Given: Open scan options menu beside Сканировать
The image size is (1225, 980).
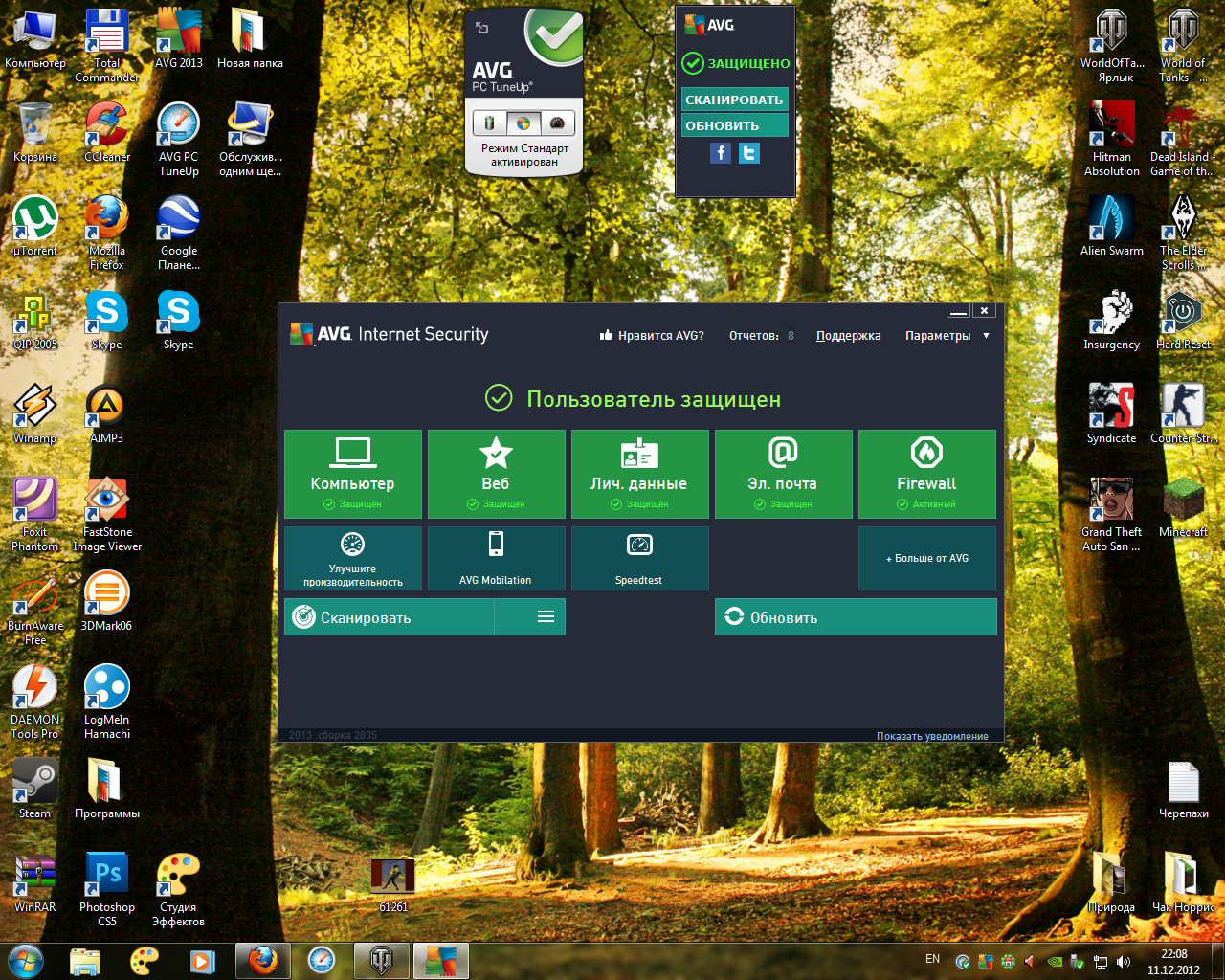Looking at the screenshot, I should 546,617.
